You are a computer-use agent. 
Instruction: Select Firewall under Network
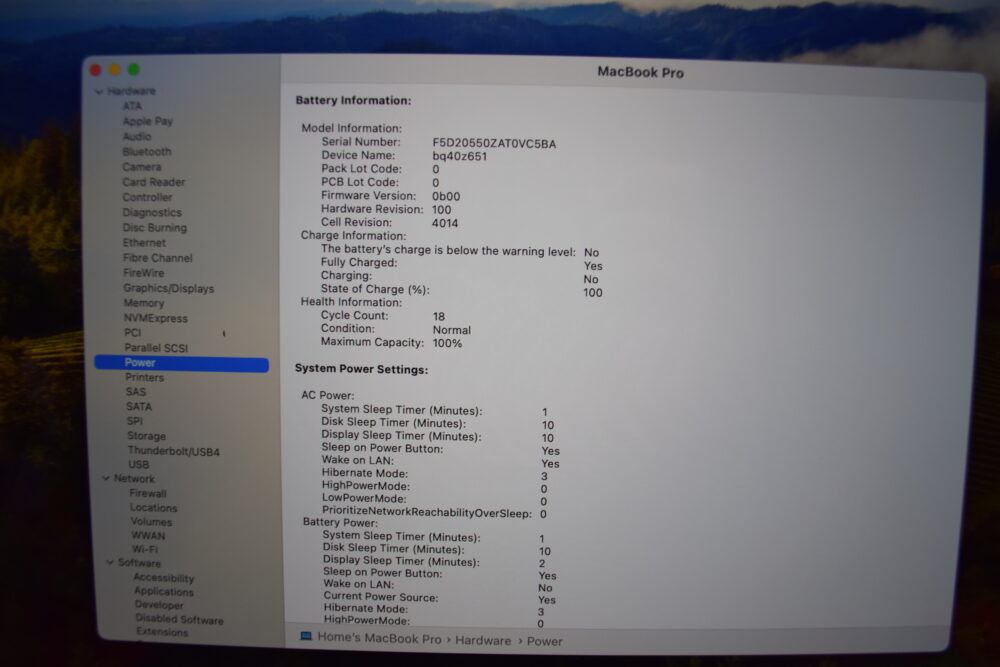148,494
